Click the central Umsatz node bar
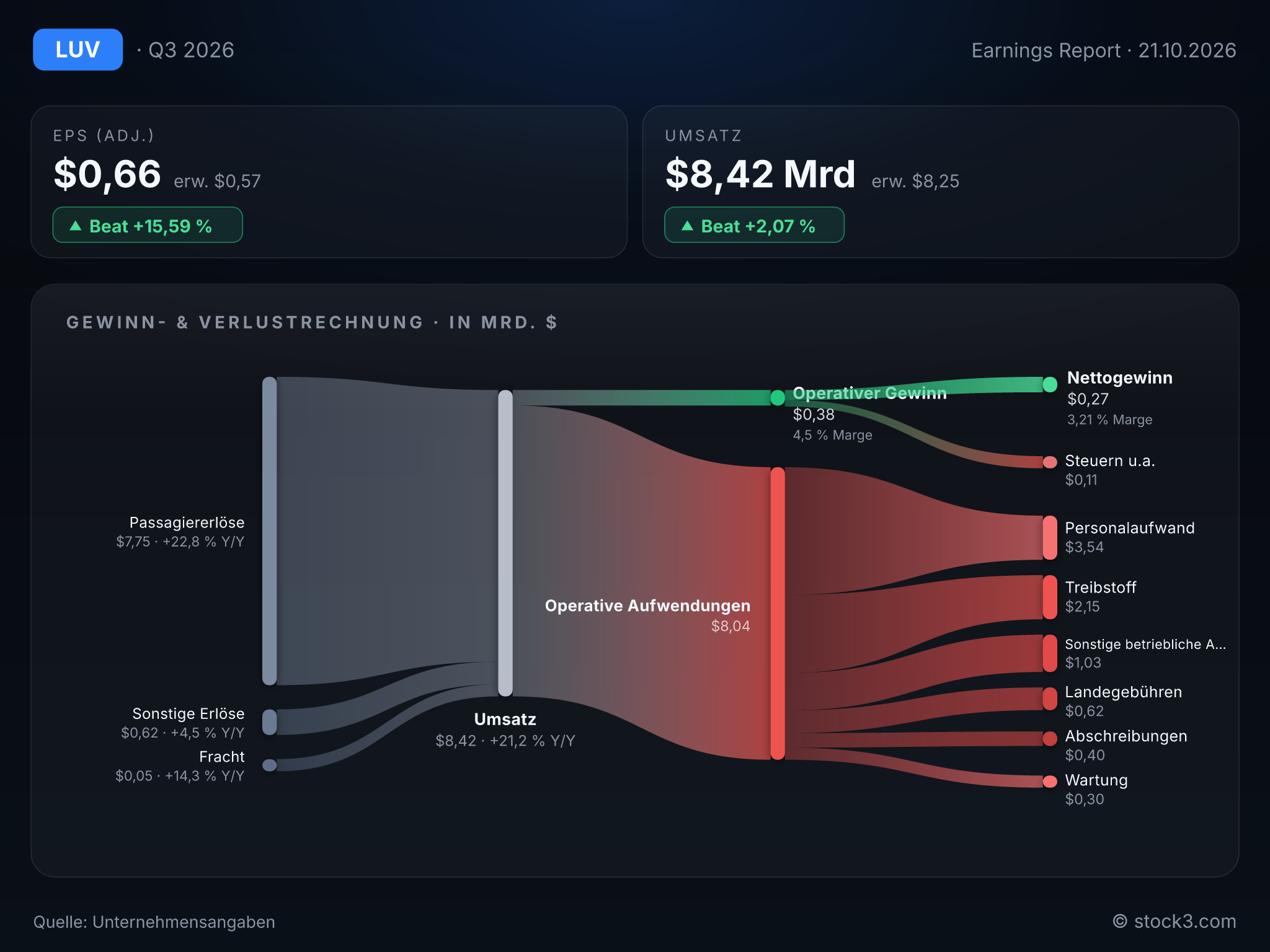This screenshot has height=952, width=1270. [x=505, y=543]
